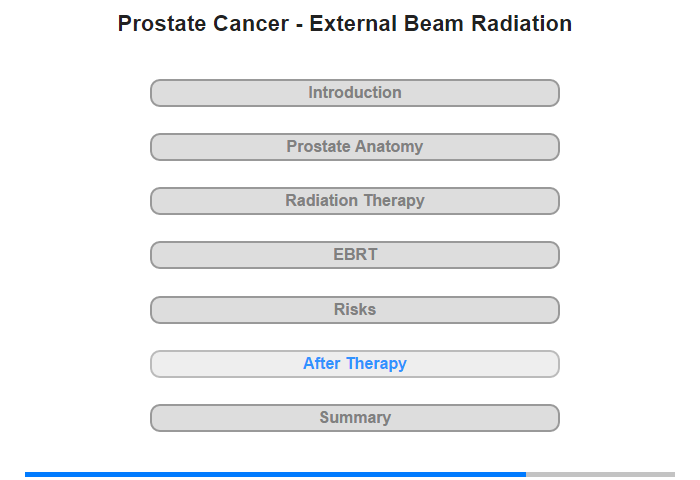Screen dimensions: 700x480
Task: Jump to the Risks section
Action: [355, 310]
